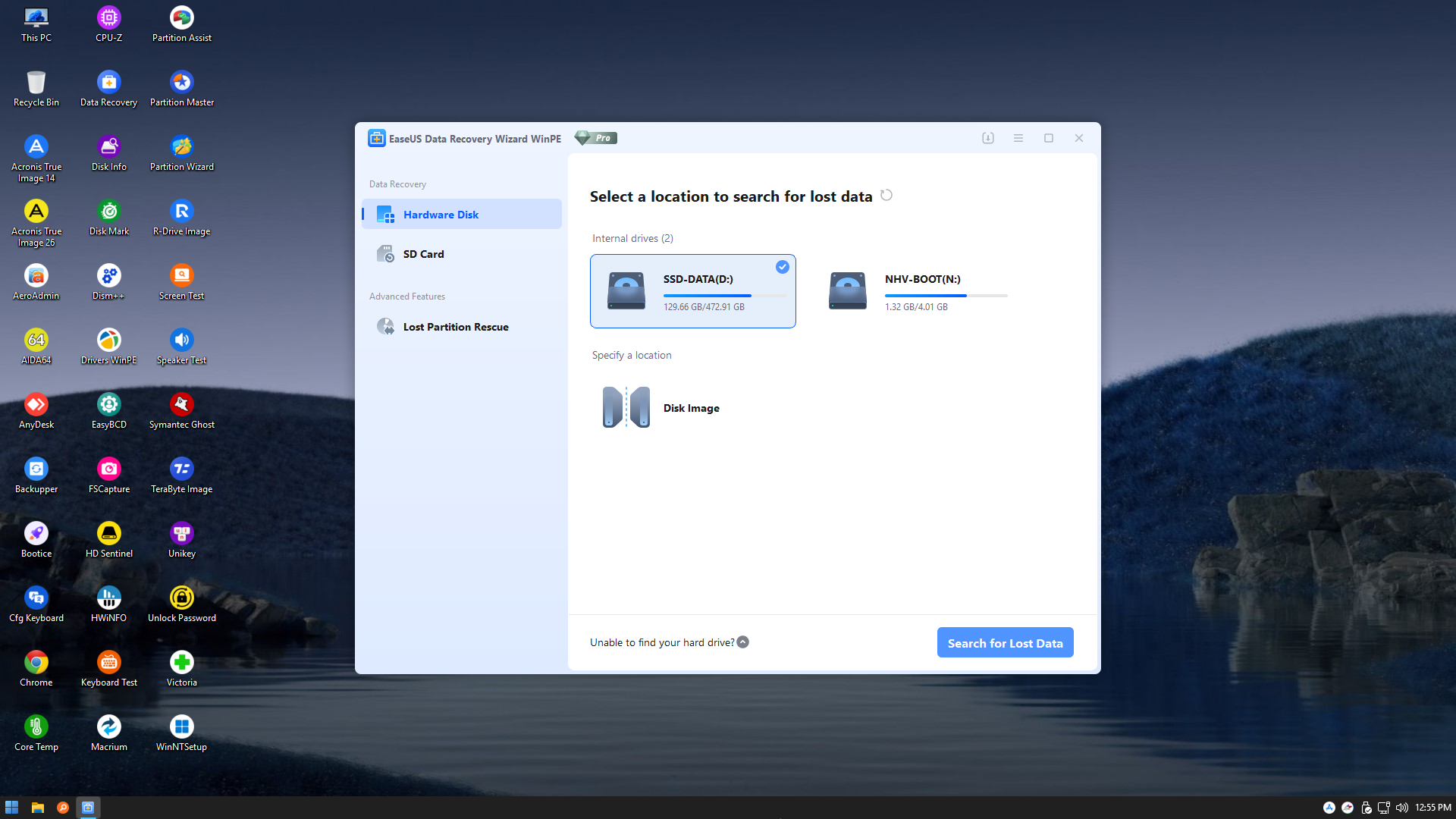
Task: Open This PC desktop icon
Action: click(36, 25)
